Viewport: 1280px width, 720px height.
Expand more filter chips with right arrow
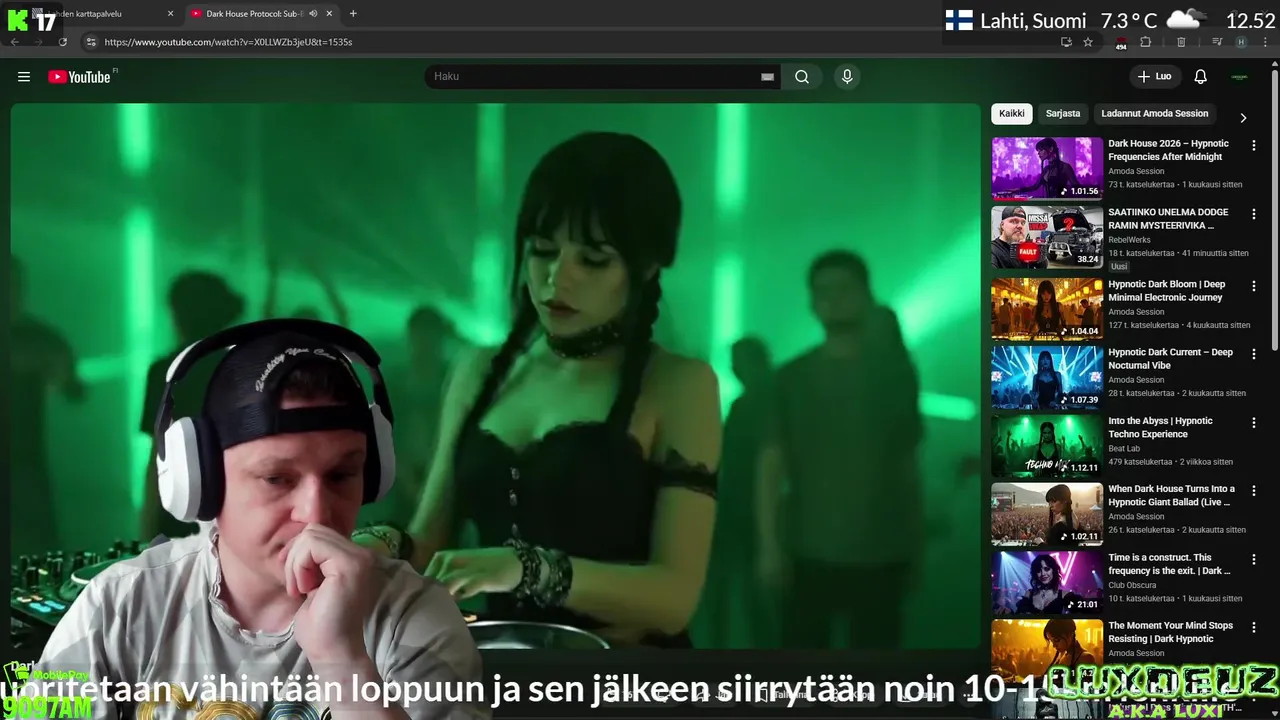tap(1243, 118)
